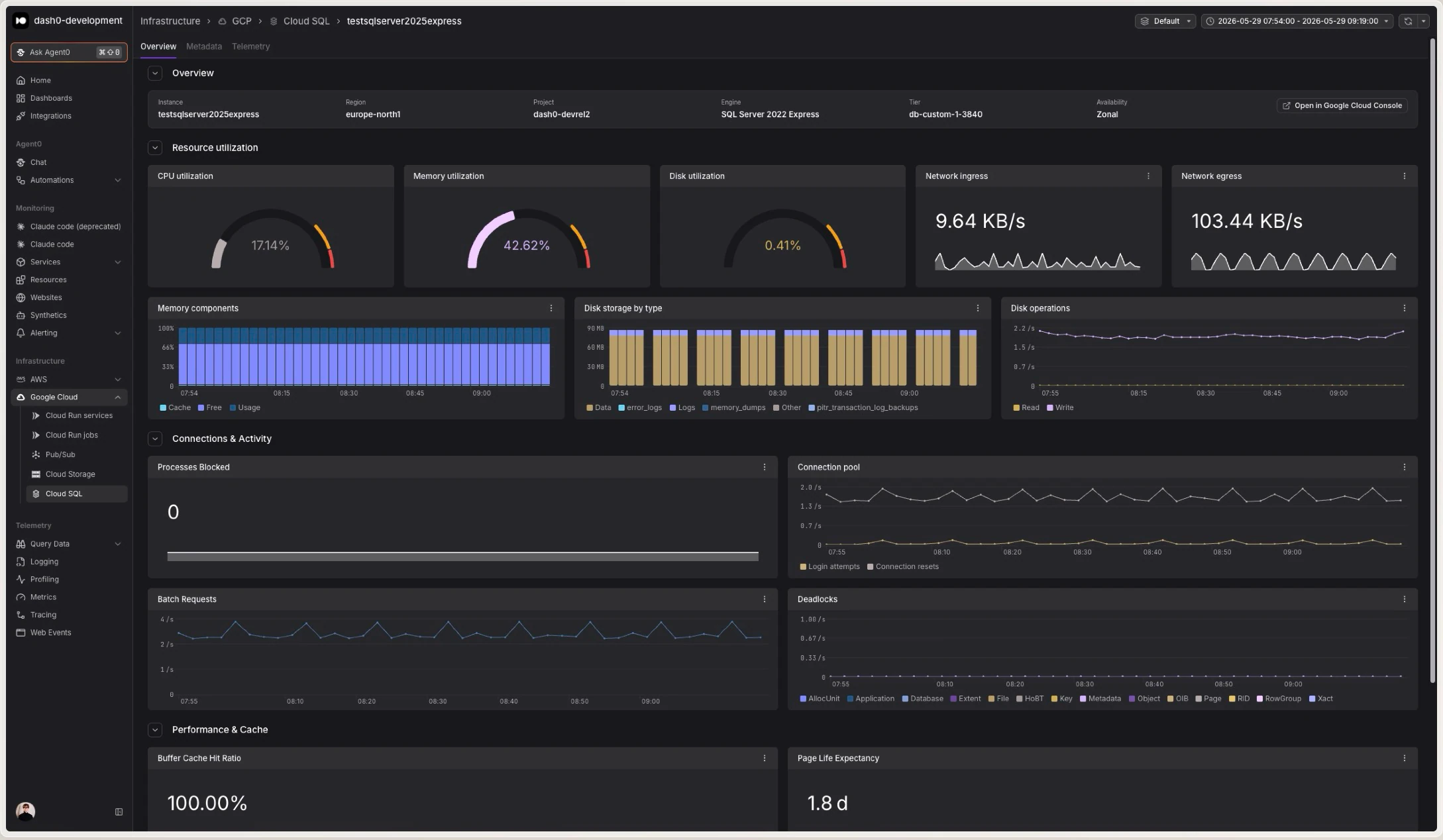Toggle the Write series in Disk operations
Viewport: 1443px width, 840px height.
[1059, 407]
